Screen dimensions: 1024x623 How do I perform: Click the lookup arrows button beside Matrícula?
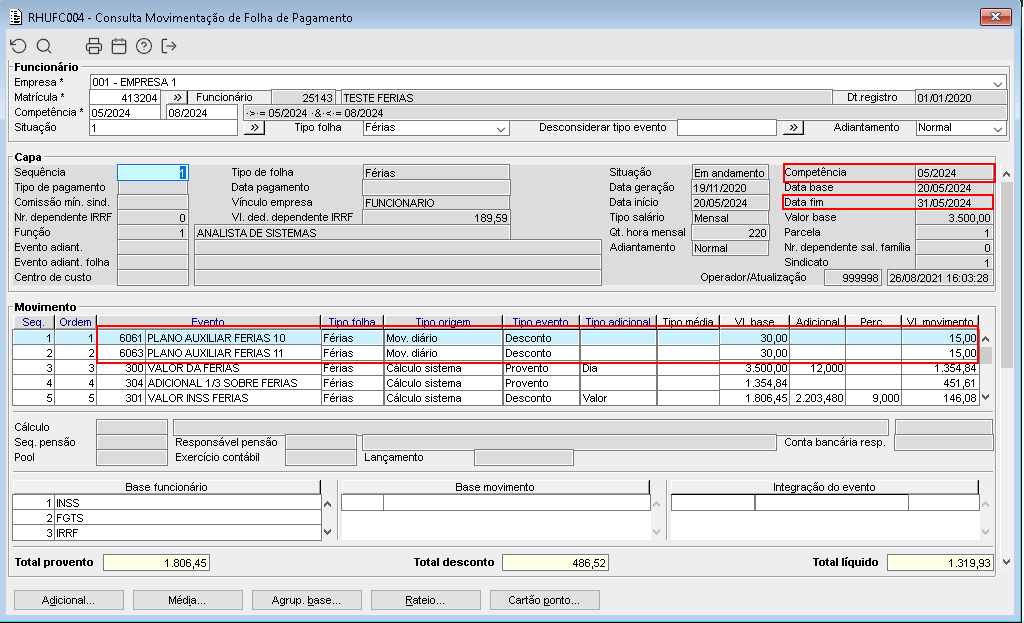tap(176, 98)
